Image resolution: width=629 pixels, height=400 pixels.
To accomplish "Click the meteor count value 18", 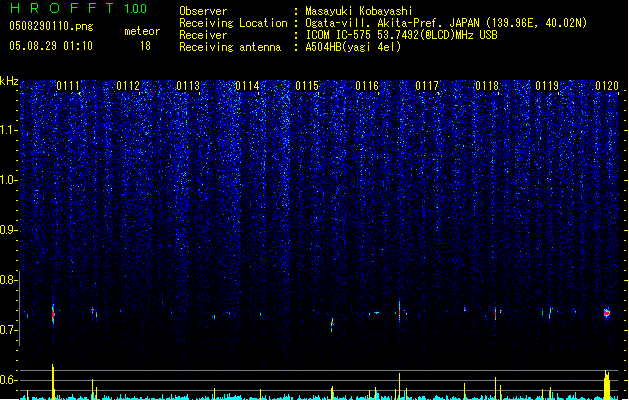I will click(x=145, y=46).
